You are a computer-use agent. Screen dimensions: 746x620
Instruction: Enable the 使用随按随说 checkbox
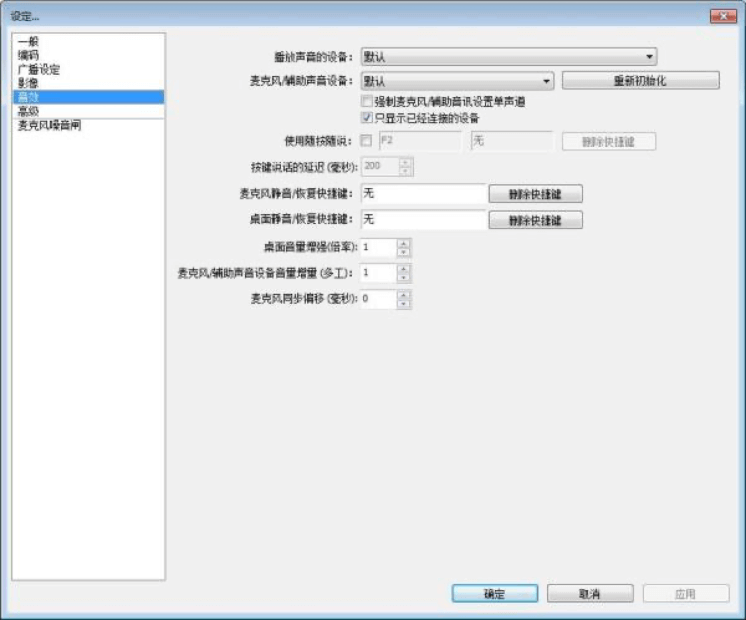[366, 141]
